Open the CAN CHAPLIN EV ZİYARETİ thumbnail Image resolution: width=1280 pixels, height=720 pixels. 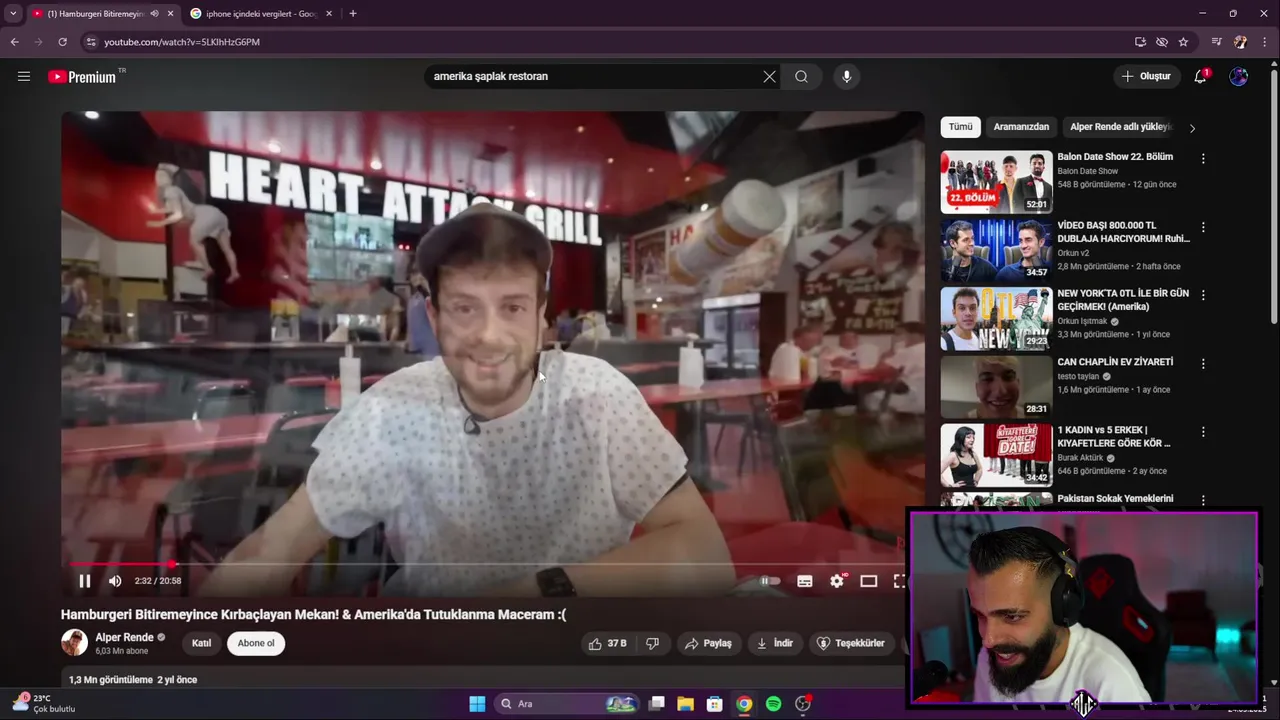[996, 387]
